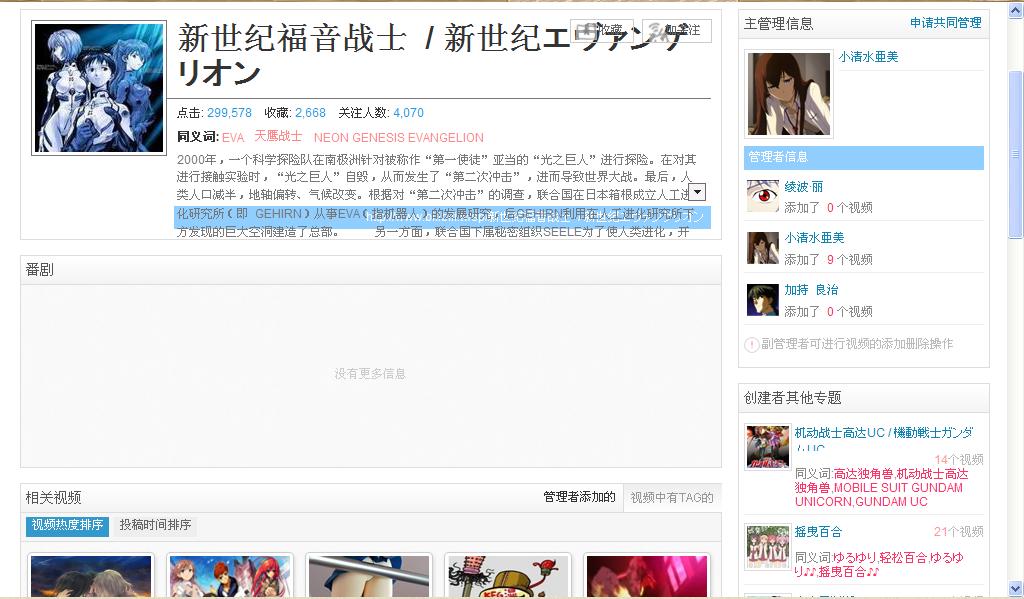Click the 14个视频 count
The width and height of the screenshot is (1024, 599).
[x=959, y=460]
